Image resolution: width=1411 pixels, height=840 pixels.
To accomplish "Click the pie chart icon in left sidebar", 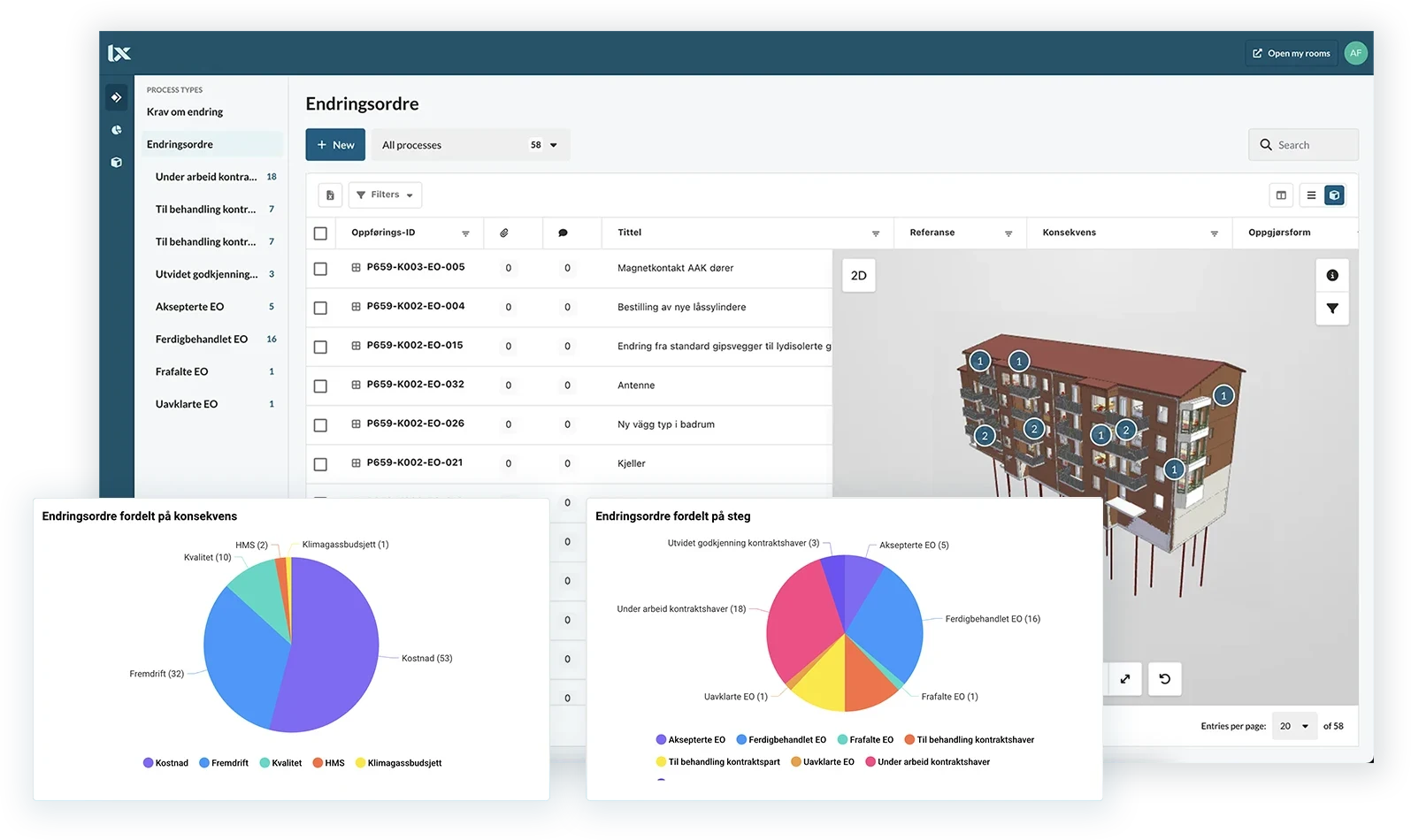I will (116, 130).
